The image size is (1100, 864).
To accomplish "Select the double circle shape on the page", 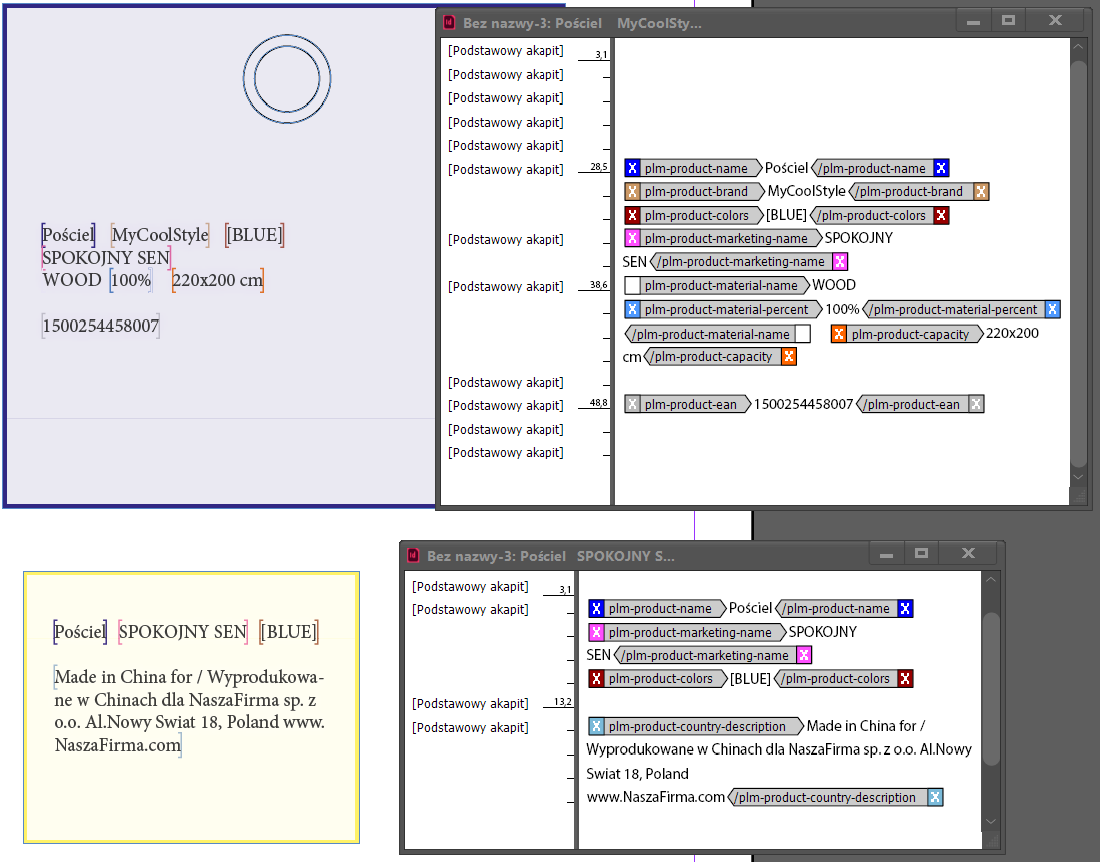I will click(287, 79).
